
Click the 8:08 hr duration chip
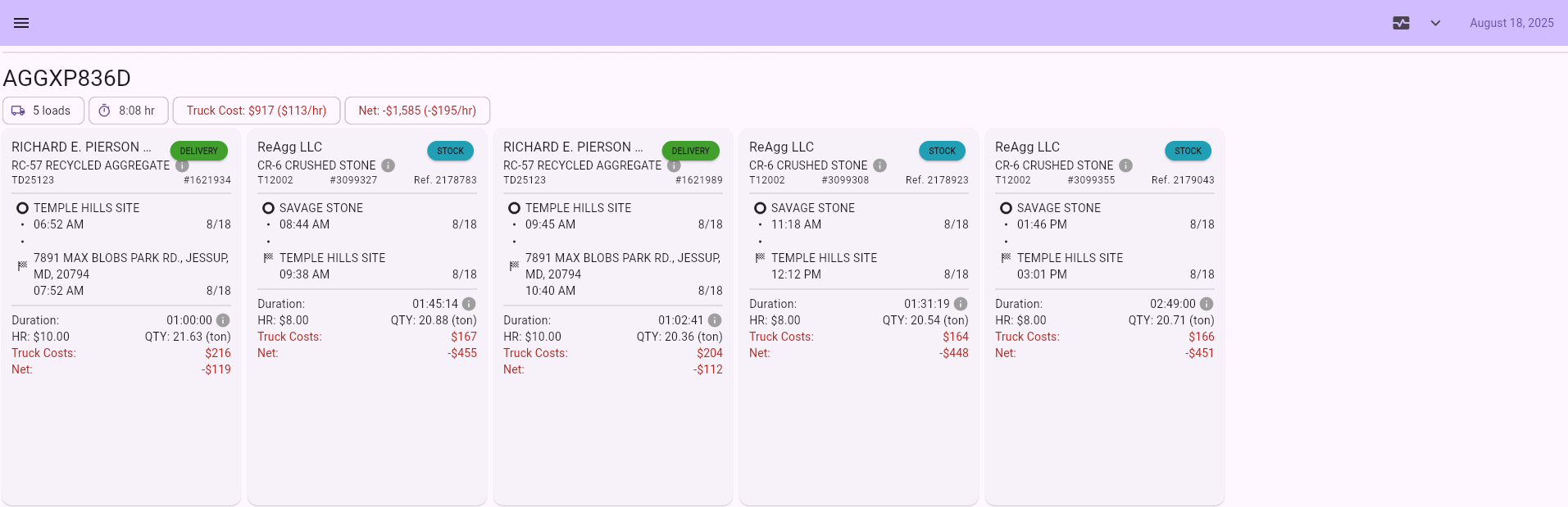129,111
